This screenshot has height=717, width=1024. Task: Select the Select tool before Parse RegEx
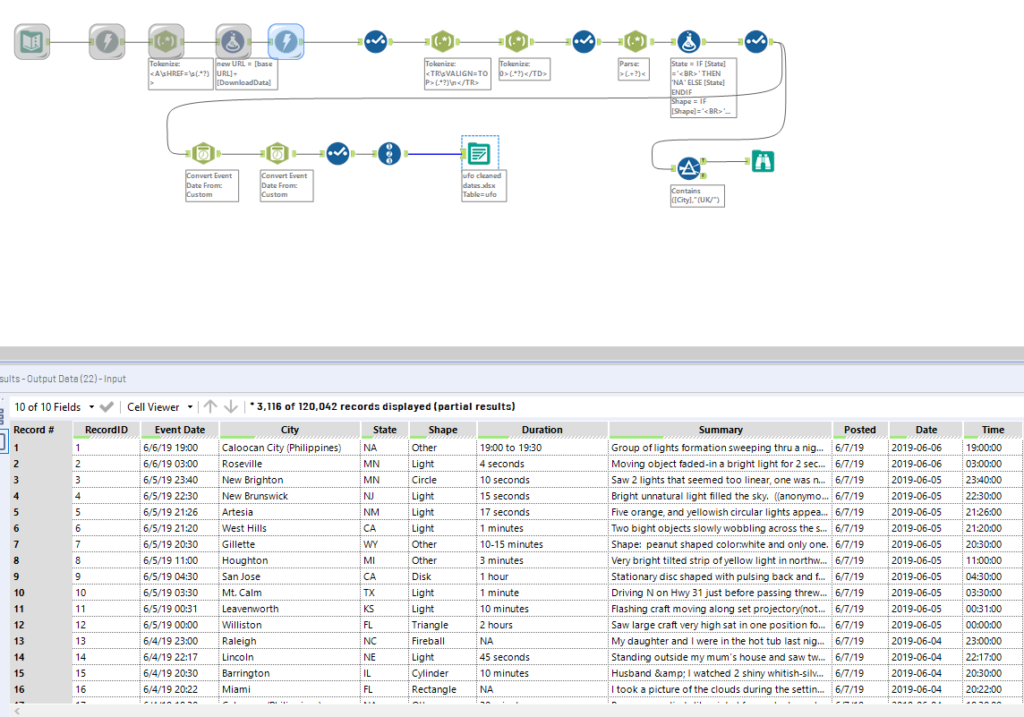[584, 42]
